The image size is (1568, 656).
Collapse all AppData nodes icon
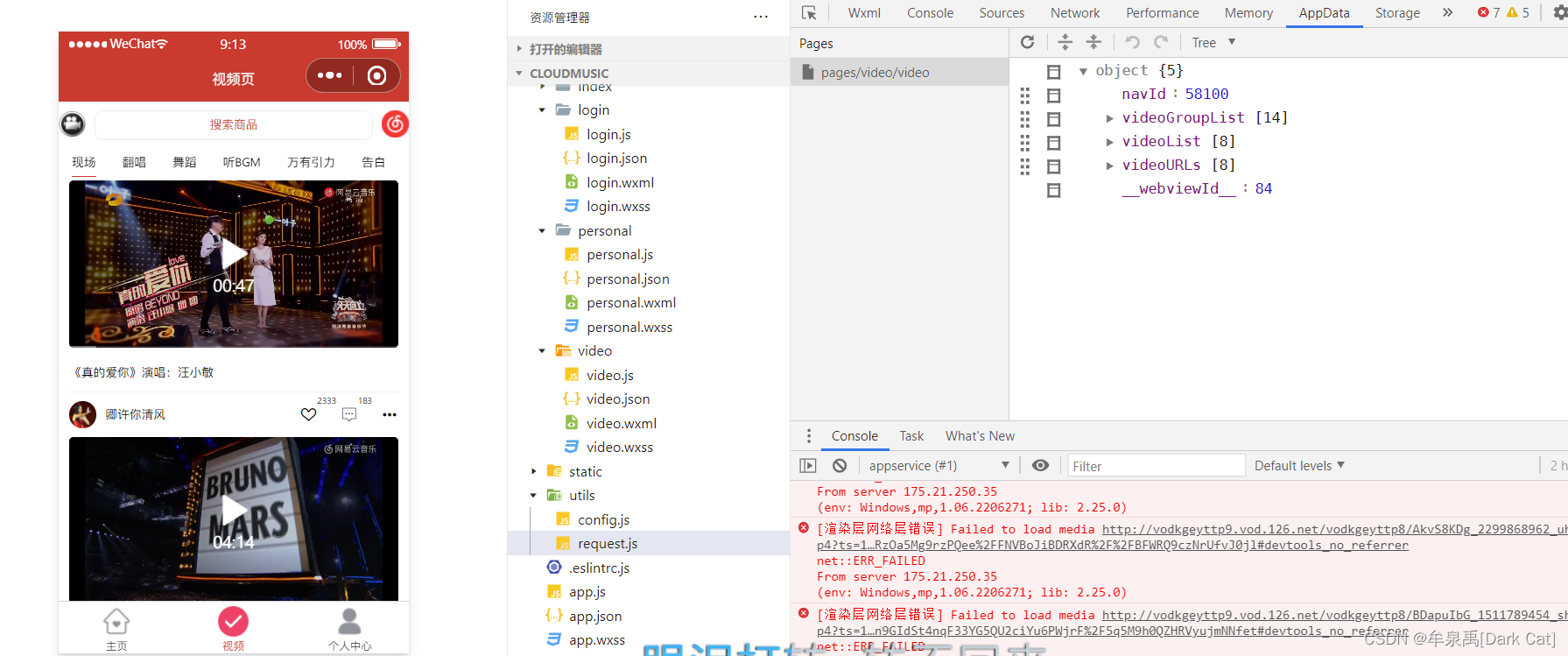[1093, 42]
